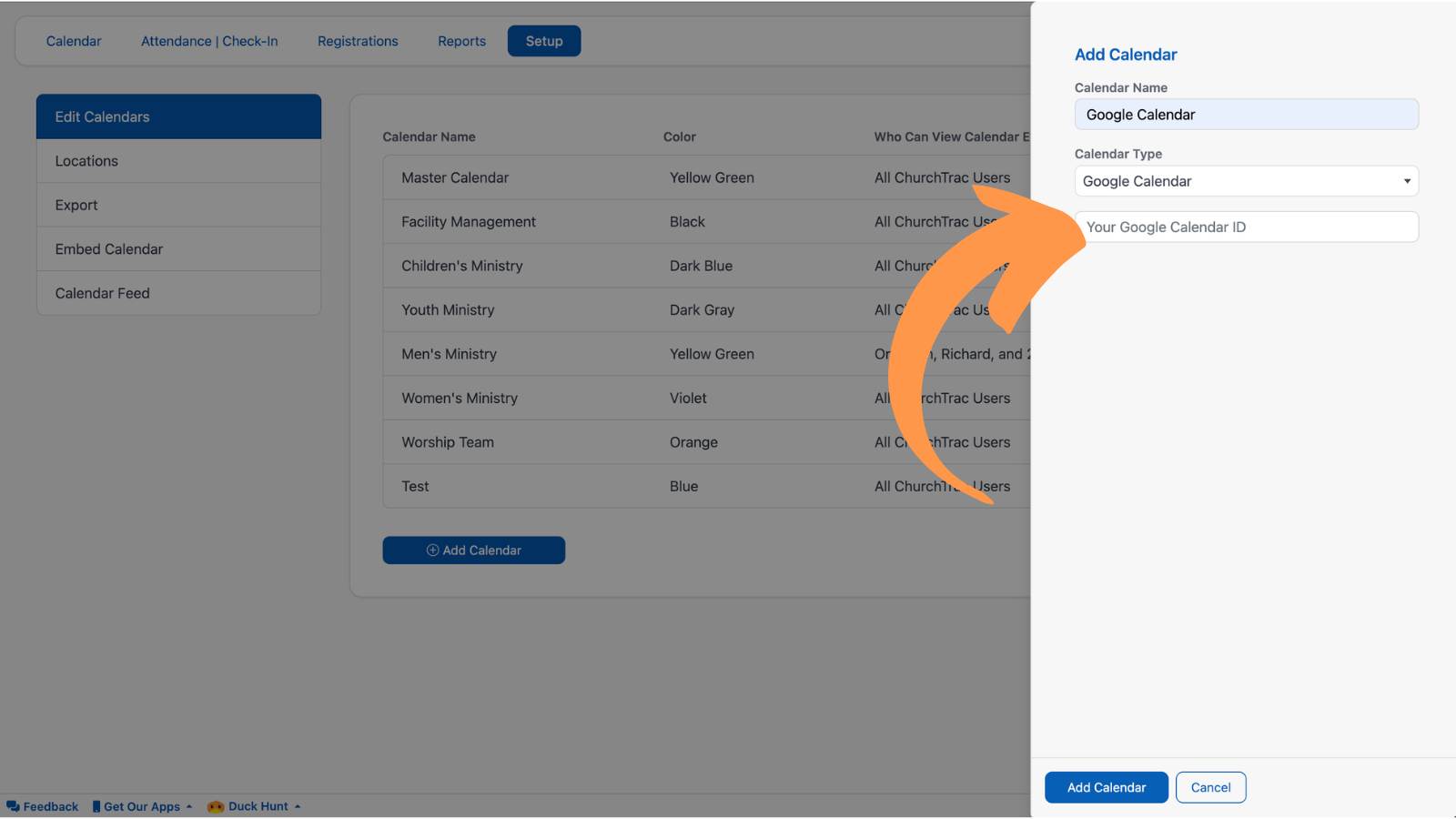Viewport: 1456px width, 819px height.
Task: Click the Feedback chat bubble icon
Action: click(x=13, y=806)
